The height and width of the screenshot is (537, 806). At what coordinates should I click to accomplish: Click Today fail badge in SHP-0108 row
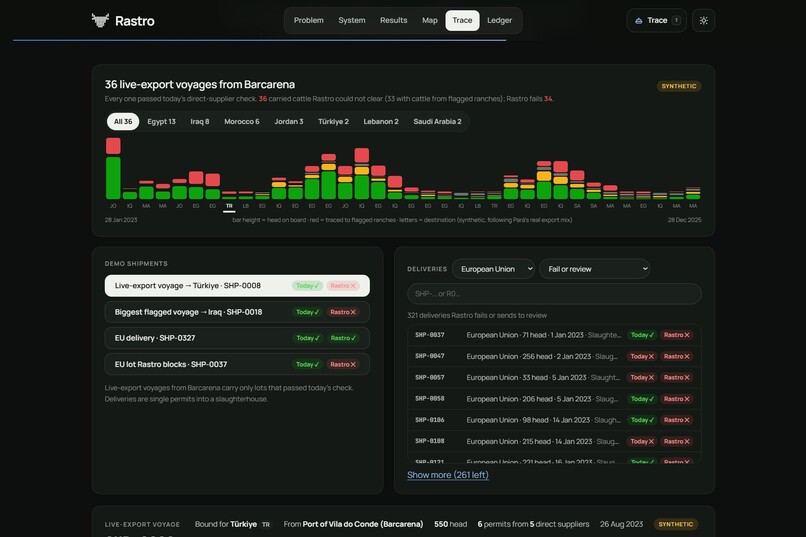click(642, 441)
